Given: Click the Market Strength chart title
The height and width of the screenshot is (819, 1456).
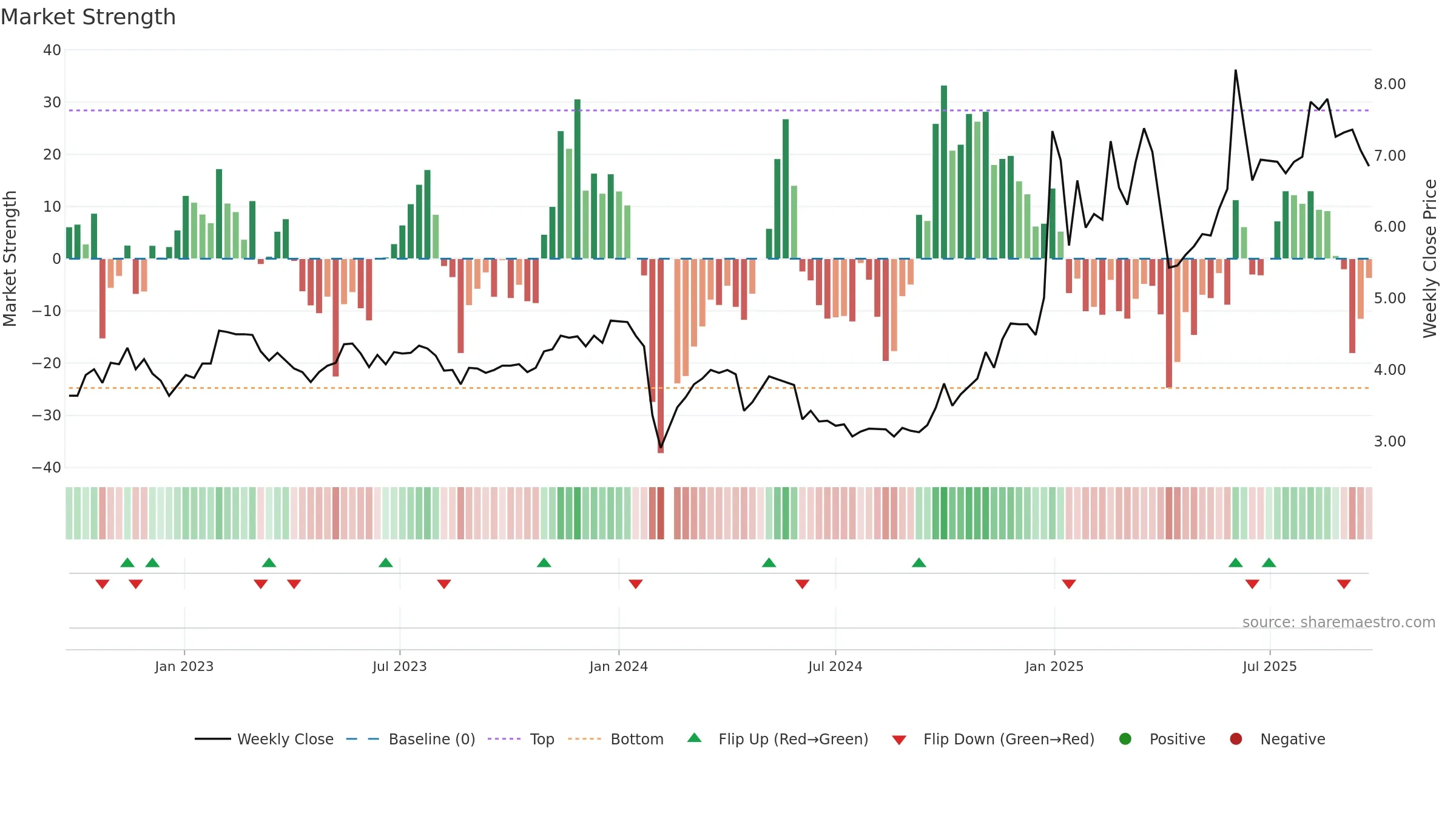Looking at the screenshot, I should pyautogui.click(x=88, y=17).
